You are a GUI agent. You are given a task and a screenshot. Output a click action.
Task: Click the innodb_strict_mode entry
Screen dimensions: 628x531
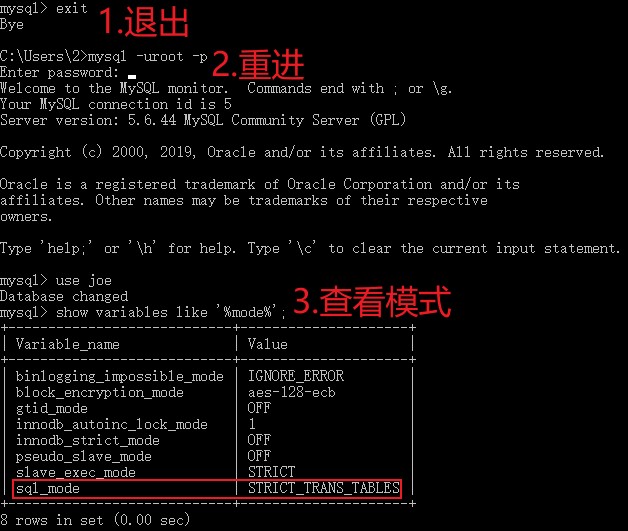[x=87, y=440]
